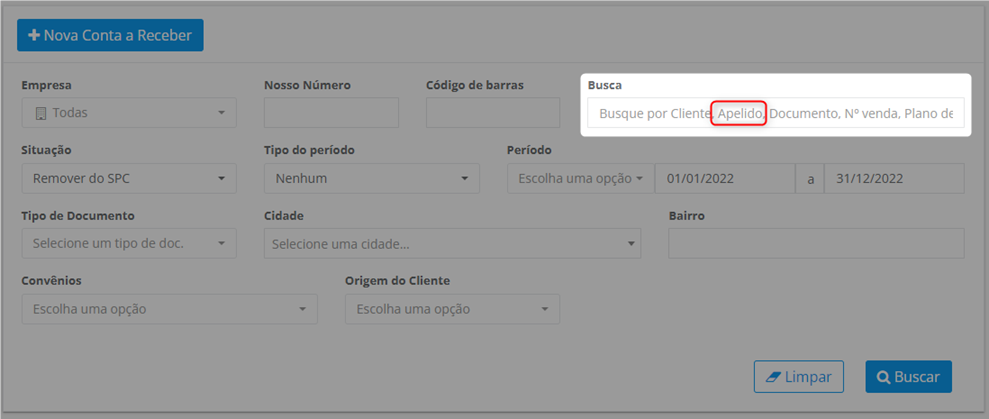Expand the Convênios dropdown
Image resolution: width=989 pixels, height=419 pixels.
[170, 309]
